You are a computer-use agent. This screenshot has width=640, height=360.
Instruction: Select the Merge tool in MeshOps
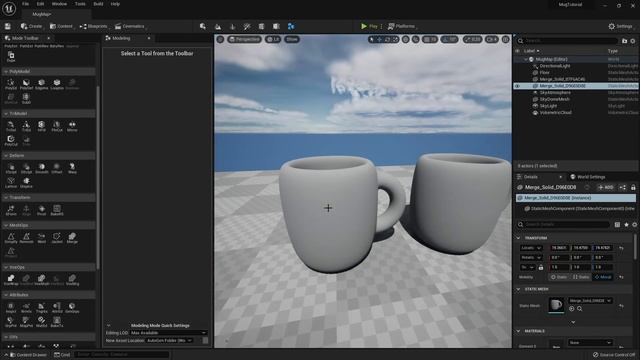tap(72, 238)
